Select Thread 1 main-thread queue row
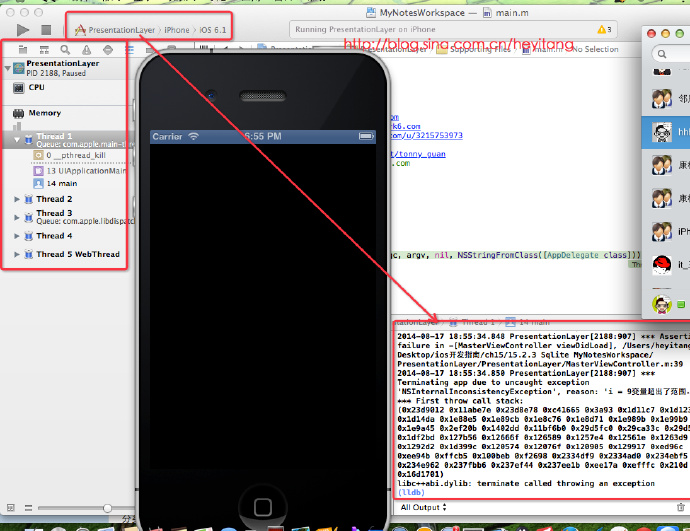The height and width of the screenshot is (531, 690). pos(65,140)
